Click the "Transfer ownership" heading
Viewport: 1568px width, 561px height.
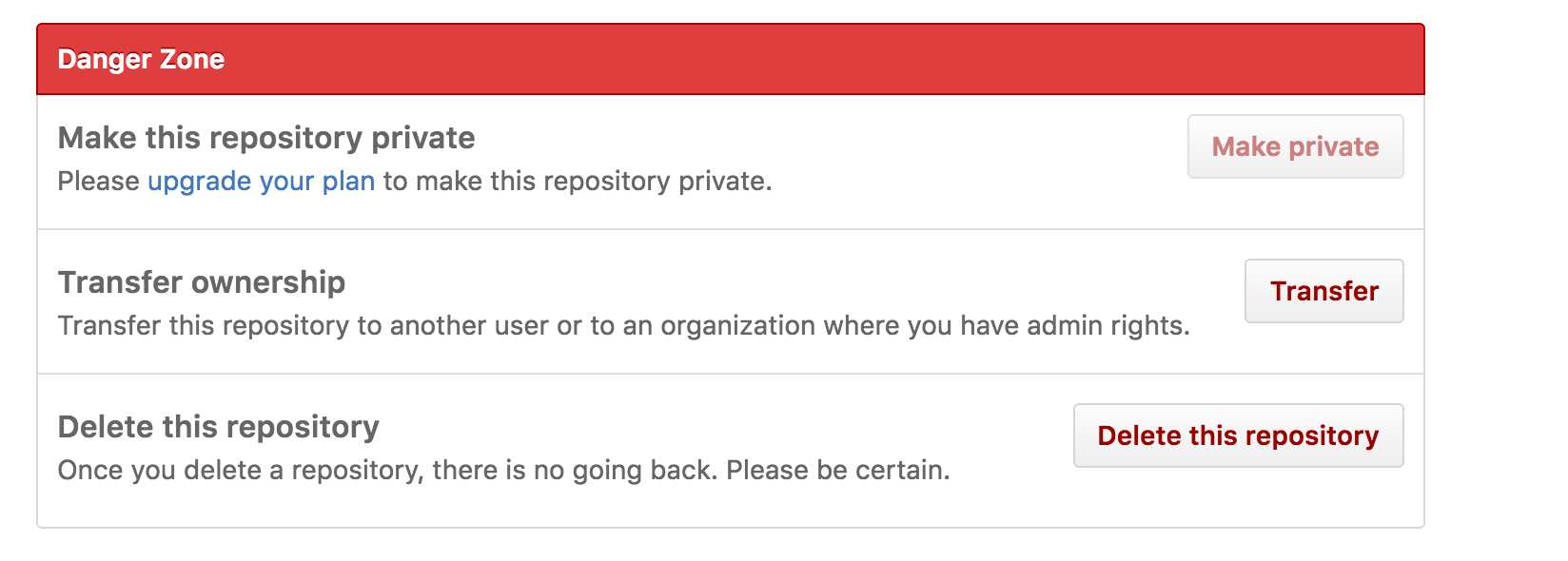[202, 282]
